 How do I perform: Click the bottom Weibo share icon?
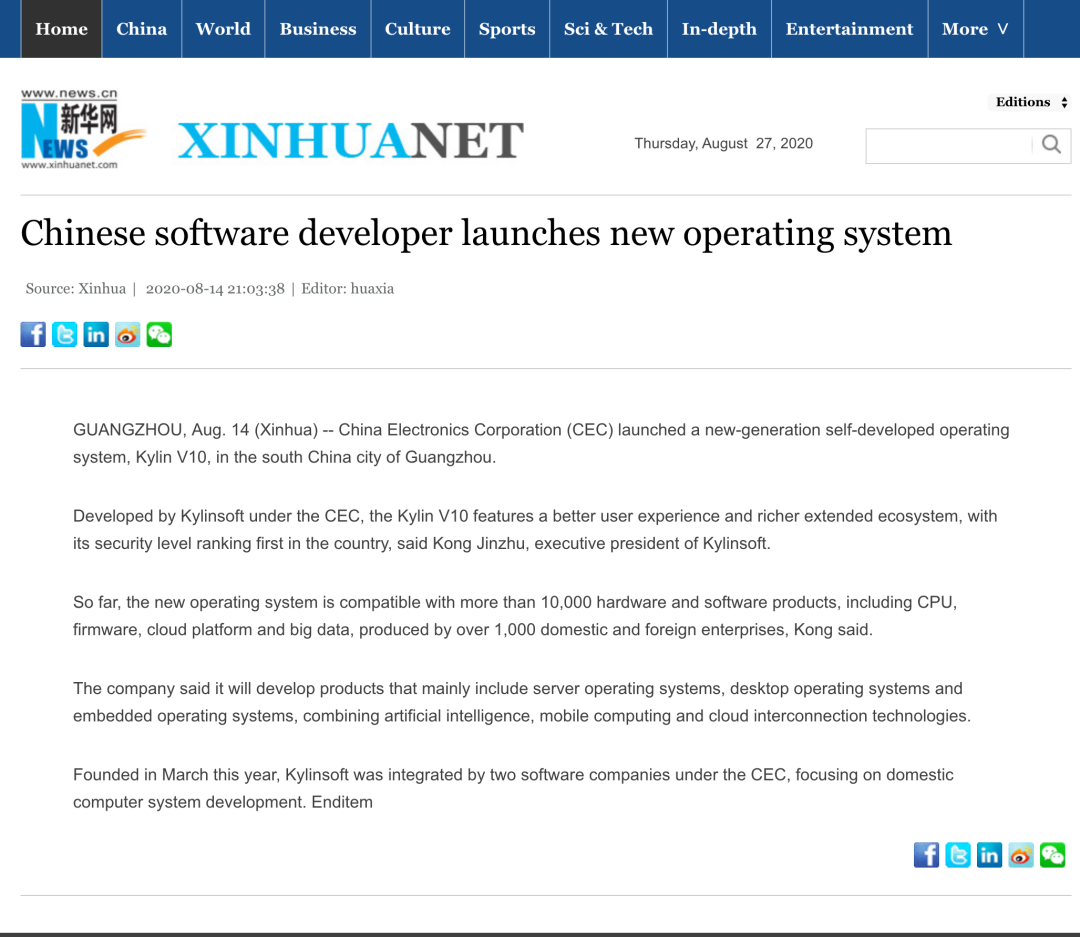[x=1021, y=855]
